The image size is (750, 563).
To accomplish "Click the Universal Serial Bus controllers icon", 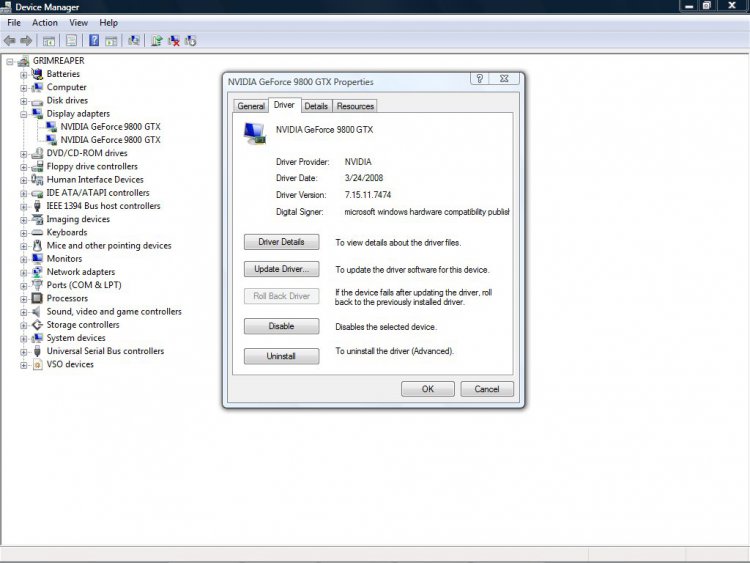I will pyautogui.click(x=37, y=351).
